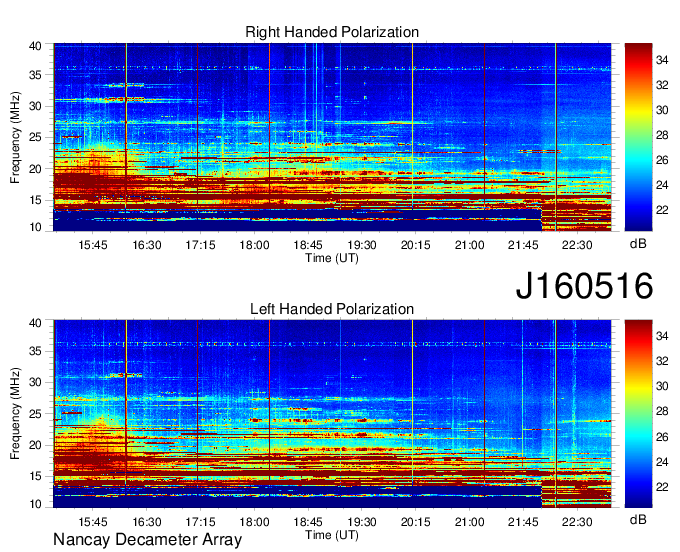Click the 21:45 tick under Left Handed plot
The height and width of the screenshot is (552, 680).
523,521
